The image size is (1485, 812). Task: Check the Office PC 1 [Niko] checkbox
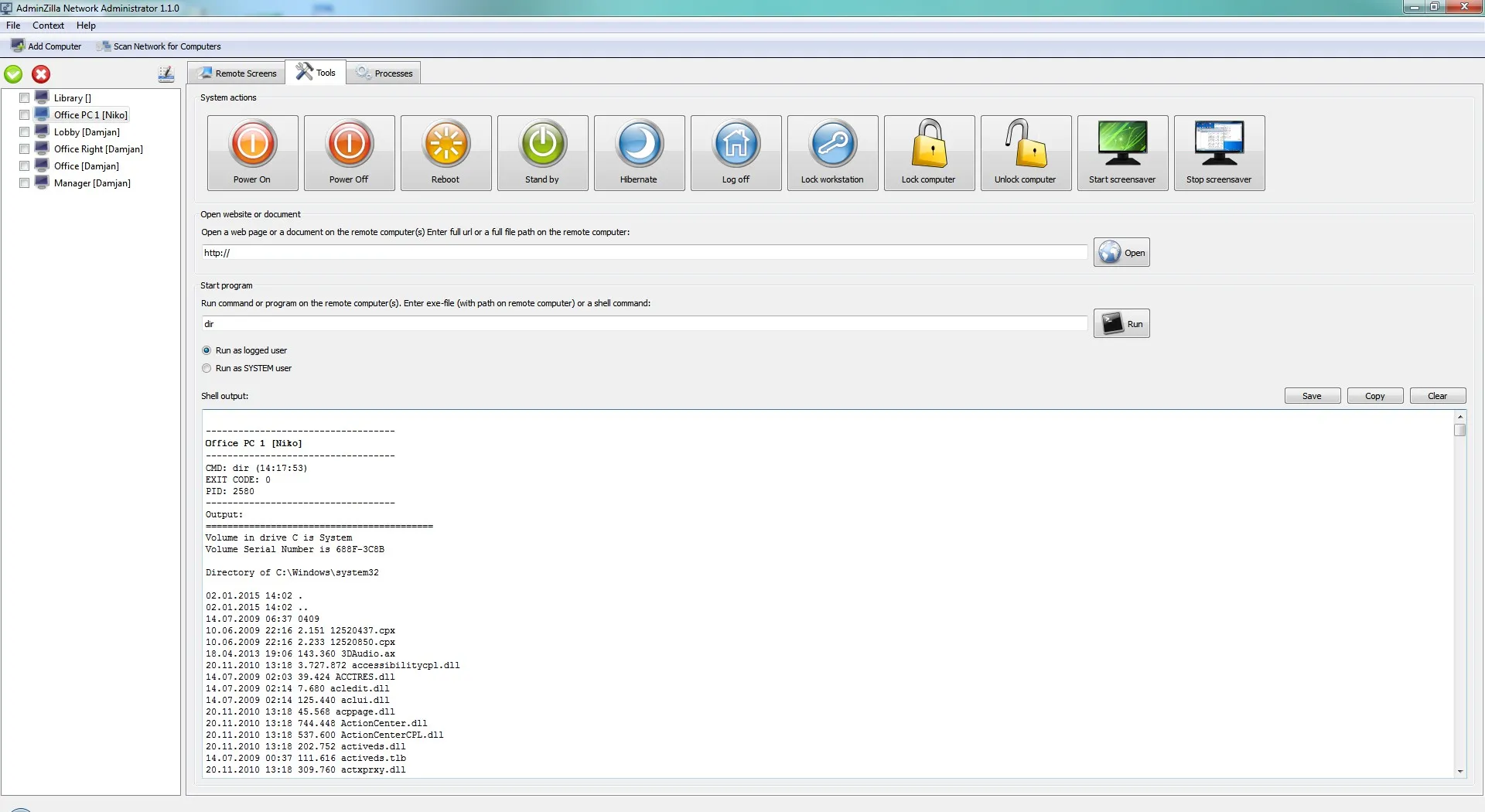click(25, 115)
